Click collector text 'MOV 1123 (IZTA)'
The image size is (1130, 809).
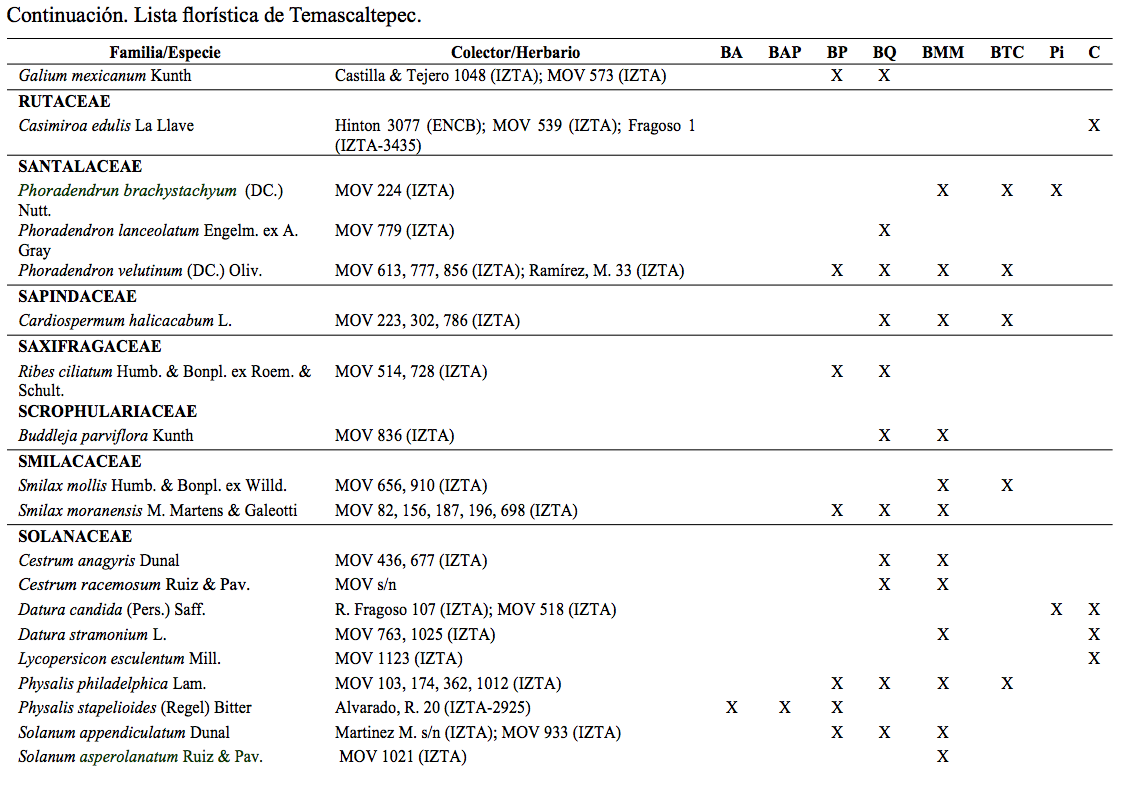point(399,659)
